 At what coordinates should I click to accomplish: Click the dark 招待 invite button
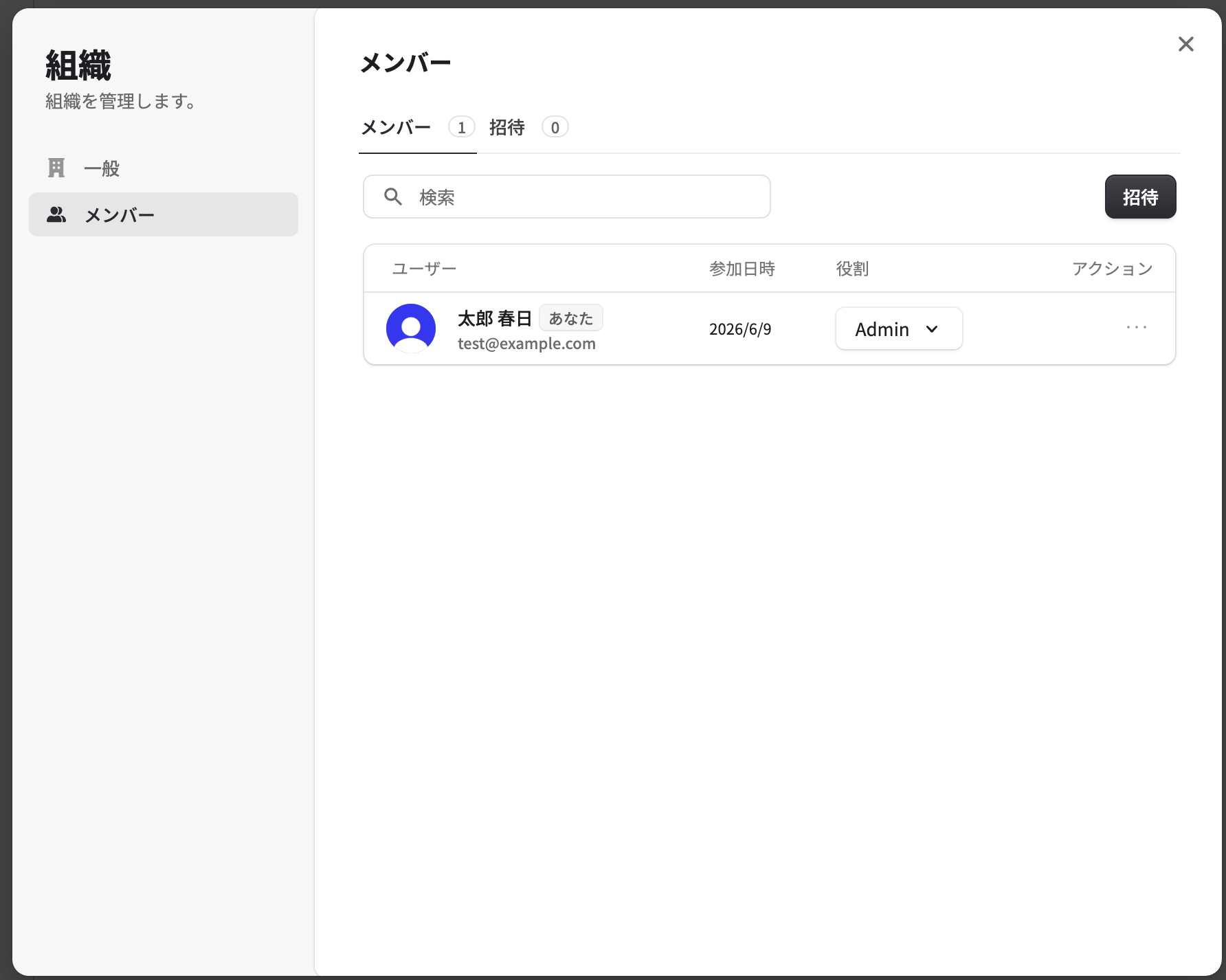pos(1141,197)
